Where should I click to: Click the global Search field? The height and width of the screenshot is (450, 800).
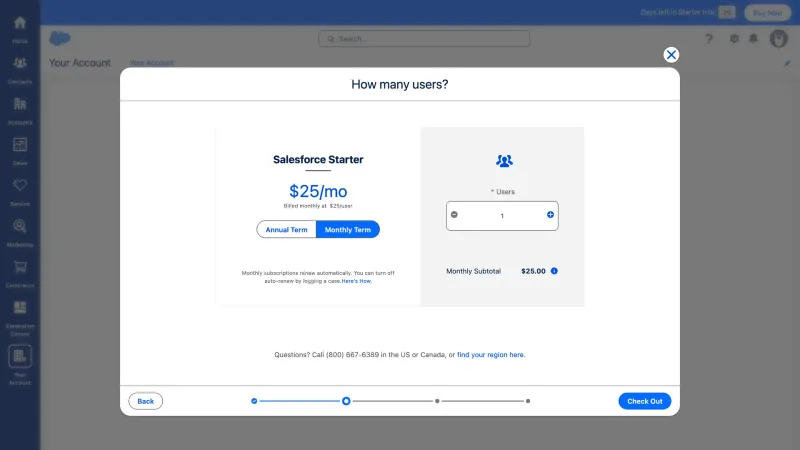point(424,39)
